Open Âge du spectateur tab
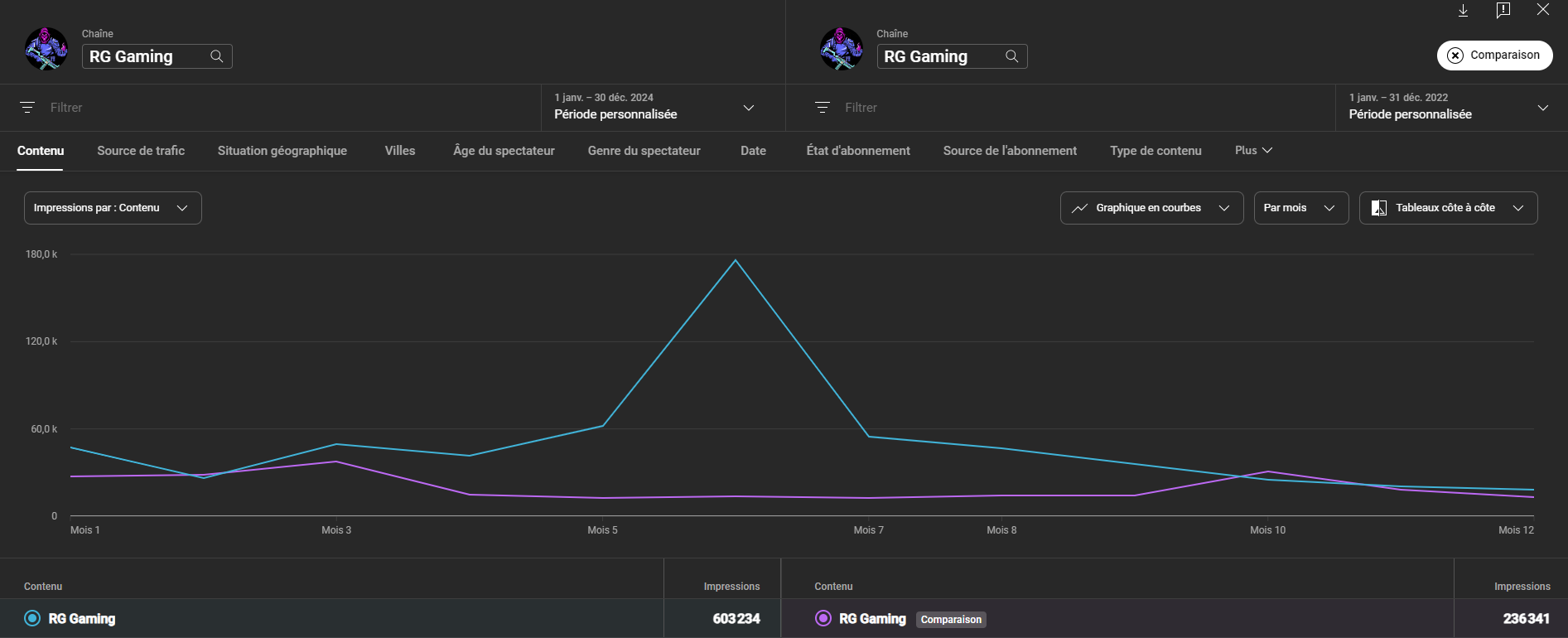This screenshot has height=638, width=1568. [504, 151]
